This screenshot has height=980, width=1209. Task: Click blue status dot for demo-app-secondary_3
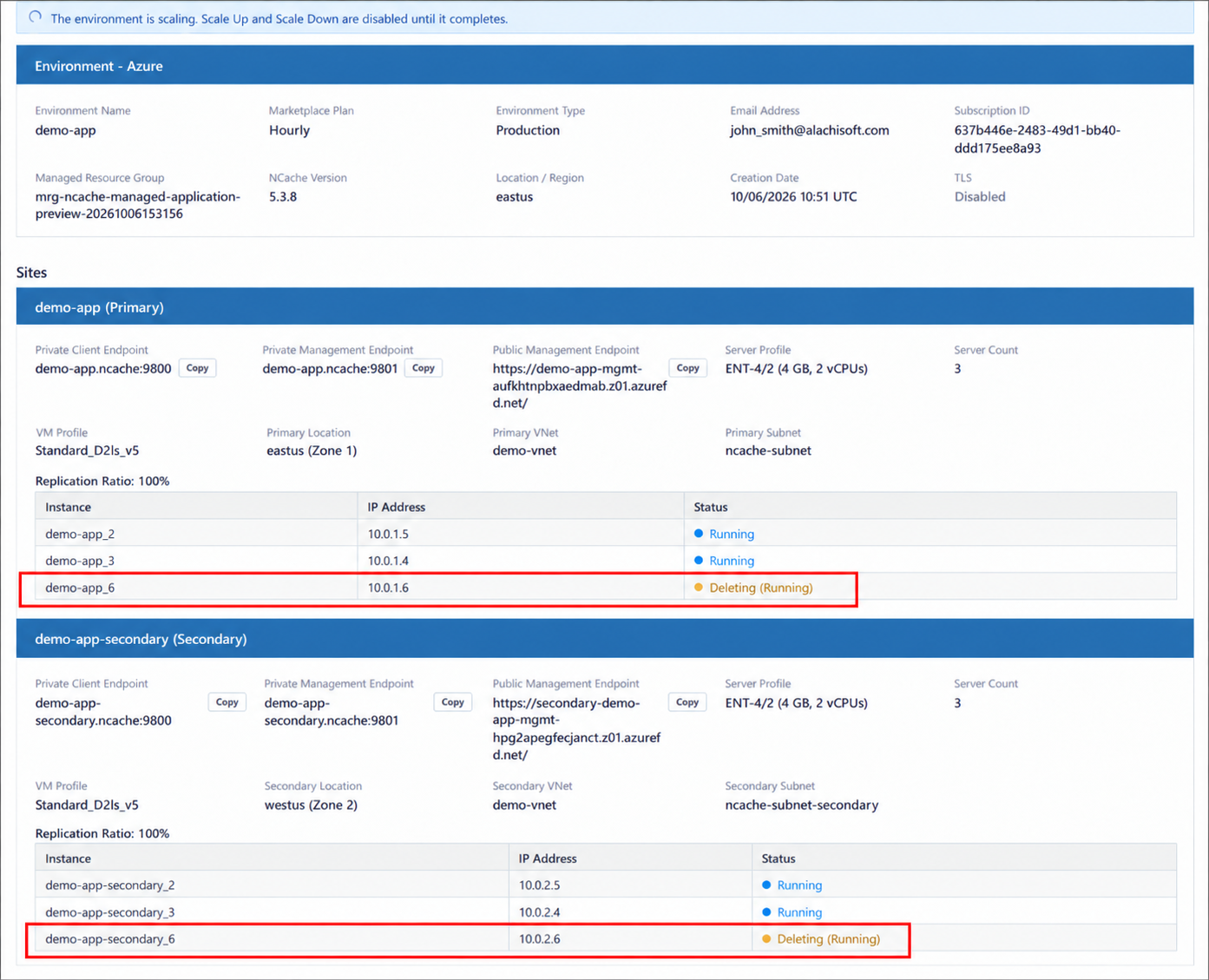point(766,912)
